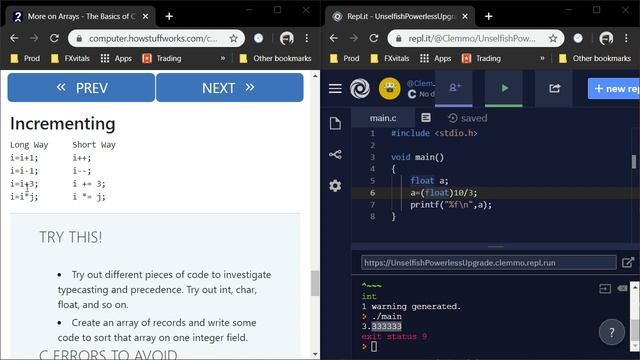
Task: Open Chrome menu in the Repl.it window
Action: coord(626,38)
